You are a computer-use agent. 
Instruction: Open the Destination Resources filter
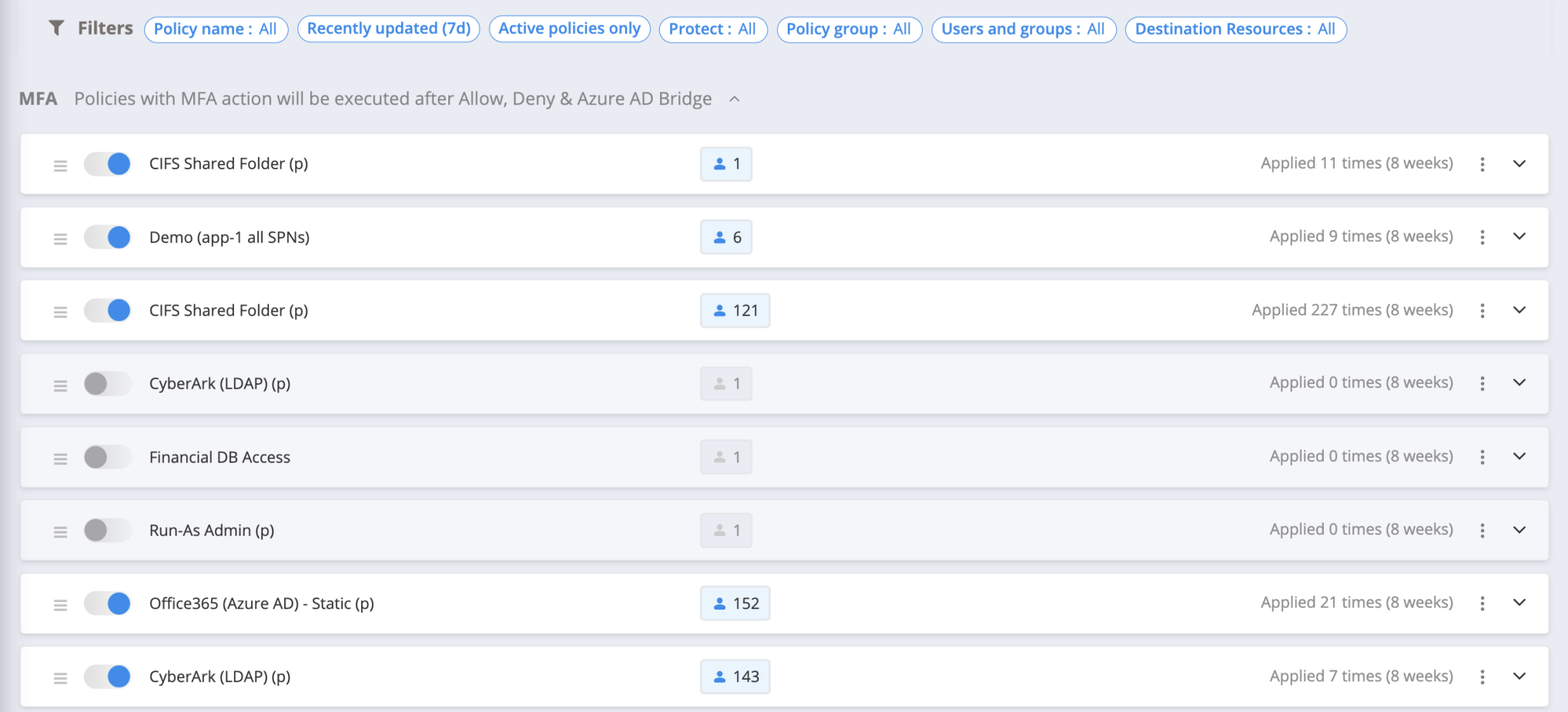pos(1235,29)
